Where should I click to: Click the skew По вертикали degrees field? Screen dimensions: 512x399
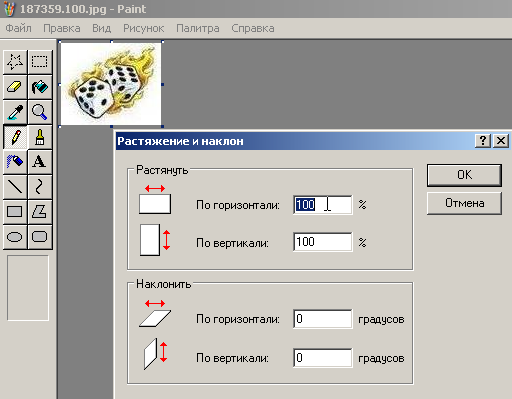[323, 358]
